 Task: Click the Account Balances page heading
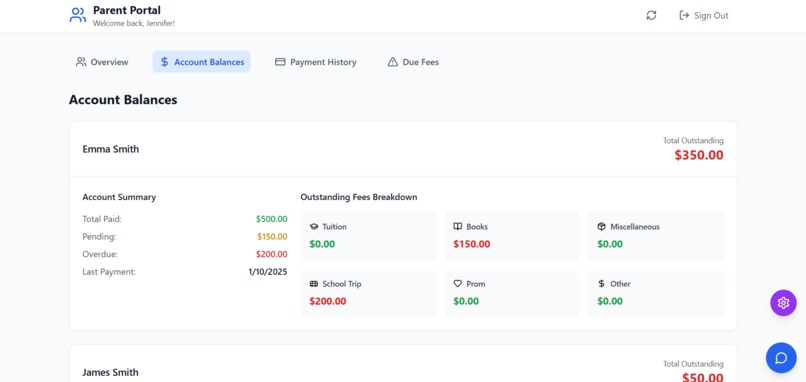point(123,100)
